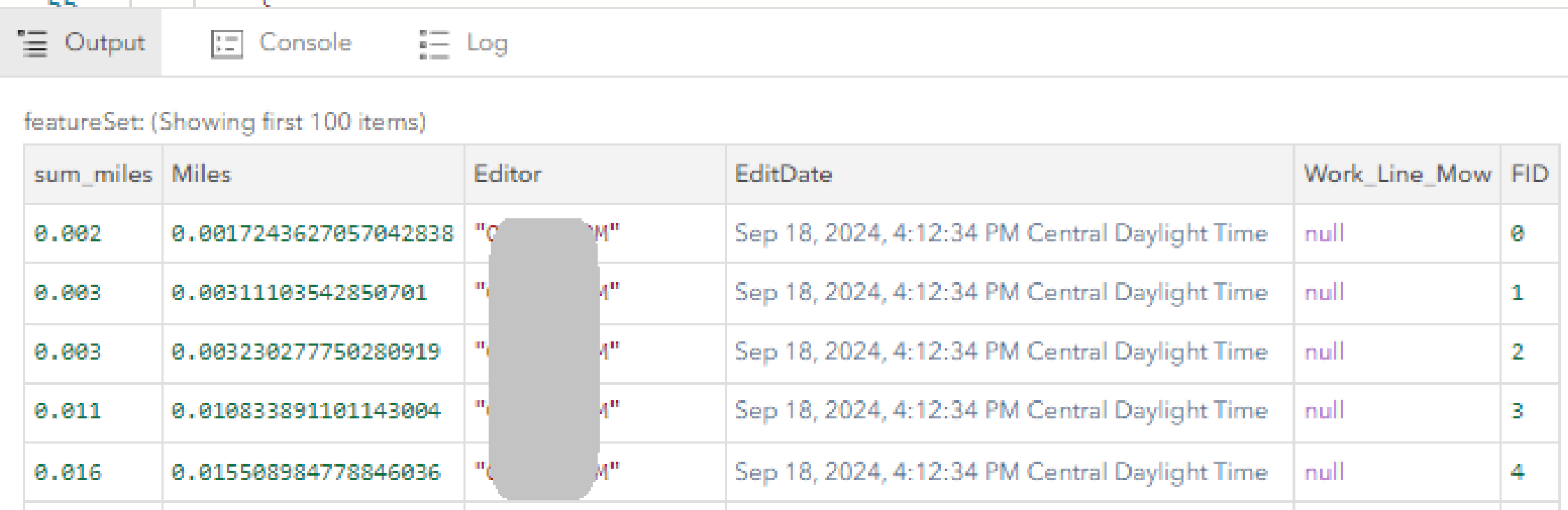Click the Output panel list icon

coord(31,42)
